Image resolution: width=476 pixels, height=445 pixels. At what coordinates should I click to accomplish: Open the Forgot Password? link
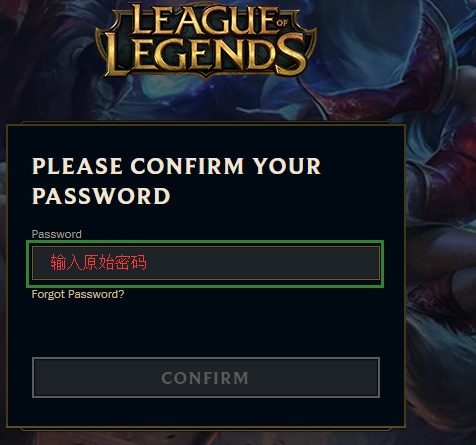(x=78, y=294)
